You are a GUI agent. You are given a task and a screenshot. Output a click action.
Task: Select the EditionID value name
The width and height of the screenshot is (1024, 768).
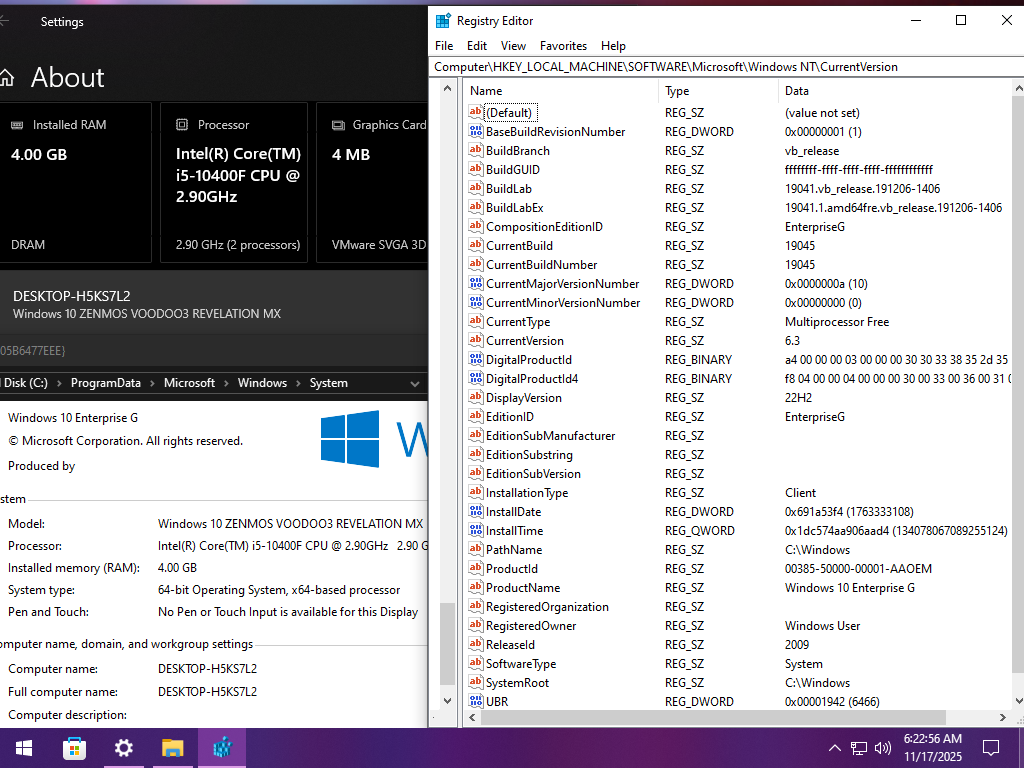[509, 417]
